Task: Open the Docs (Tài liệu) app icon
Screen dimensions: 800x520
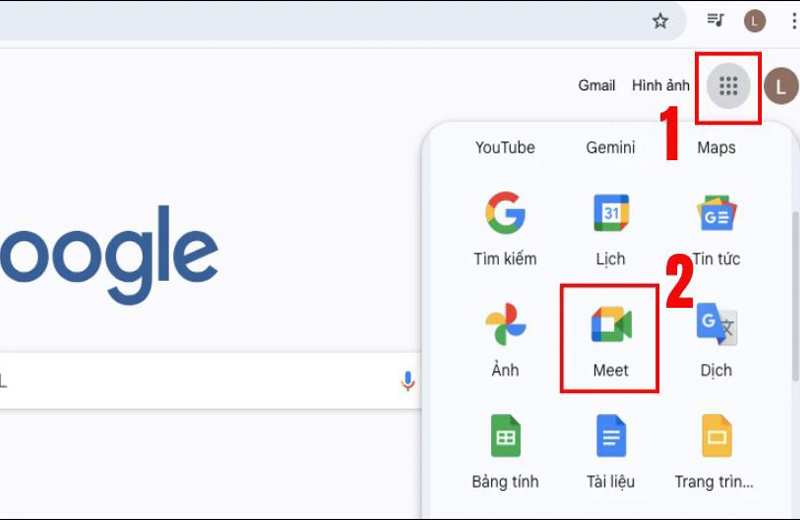Action: tap(611, 435)
